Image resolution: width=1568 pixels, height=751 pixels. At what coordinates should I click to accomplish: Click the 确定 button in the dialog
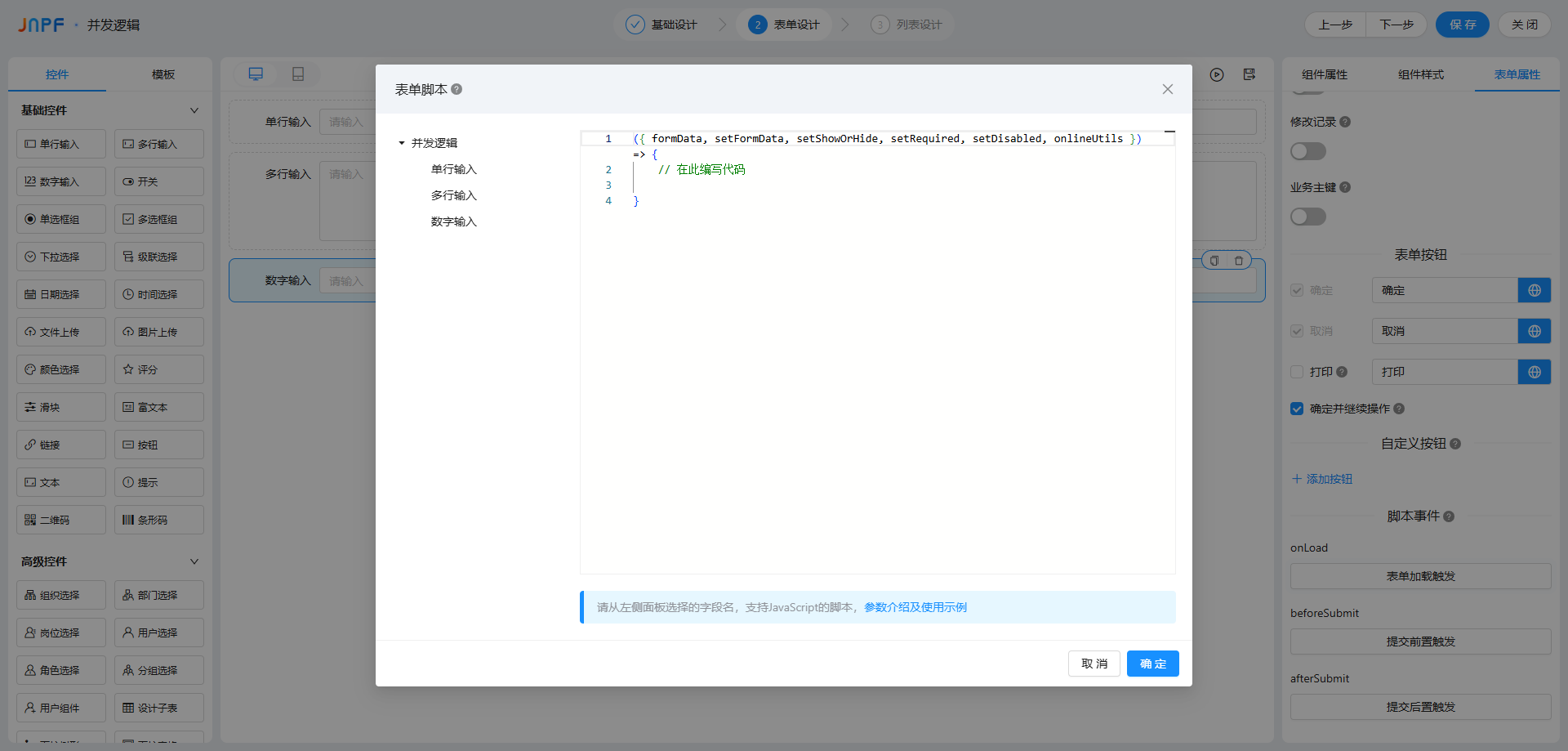pos(1152,664)
